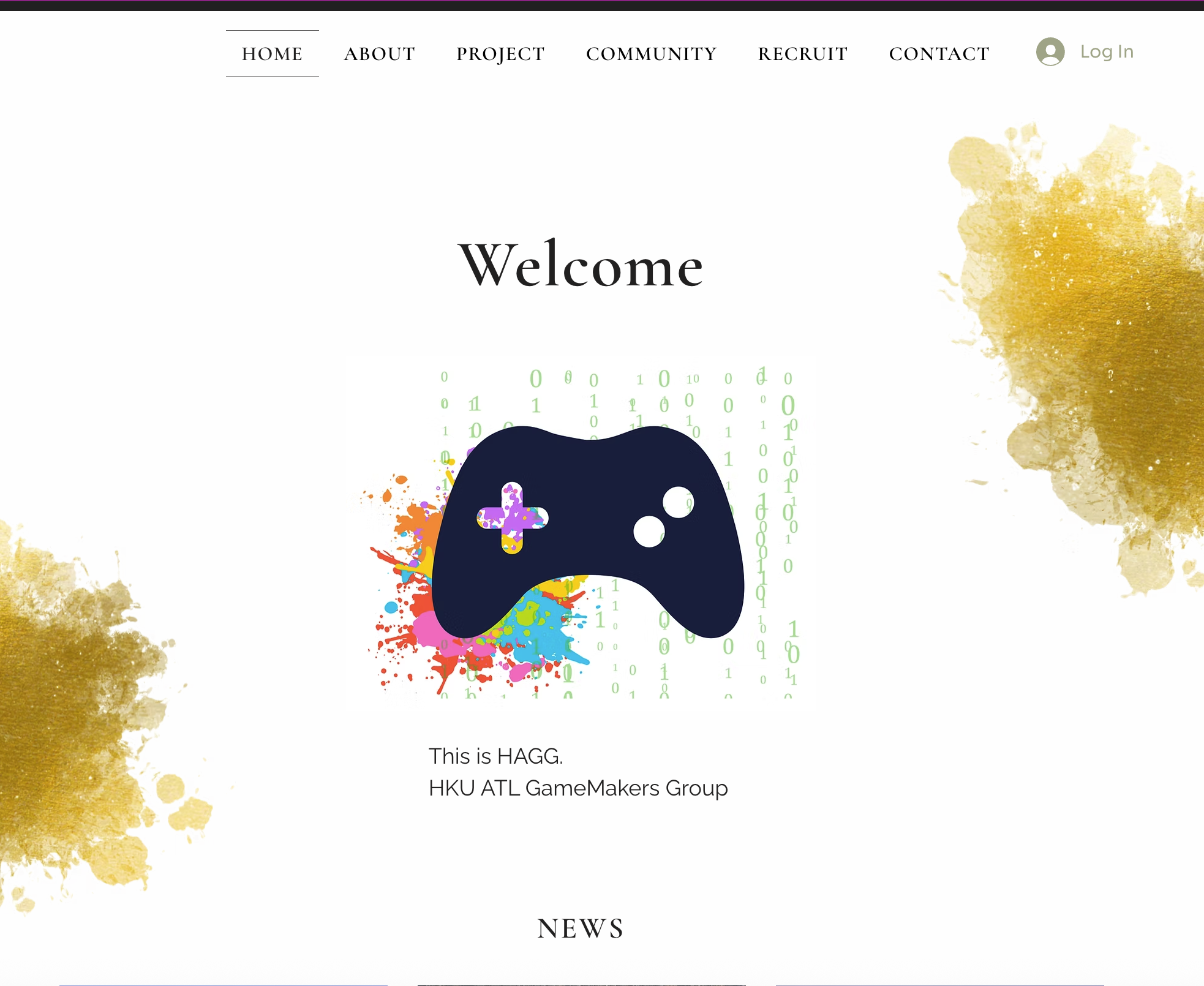Click the Welcome heading
Image resolution: width=1204 pixels, height=986 pixels.
pyautogui.click(x=581, y=266)
